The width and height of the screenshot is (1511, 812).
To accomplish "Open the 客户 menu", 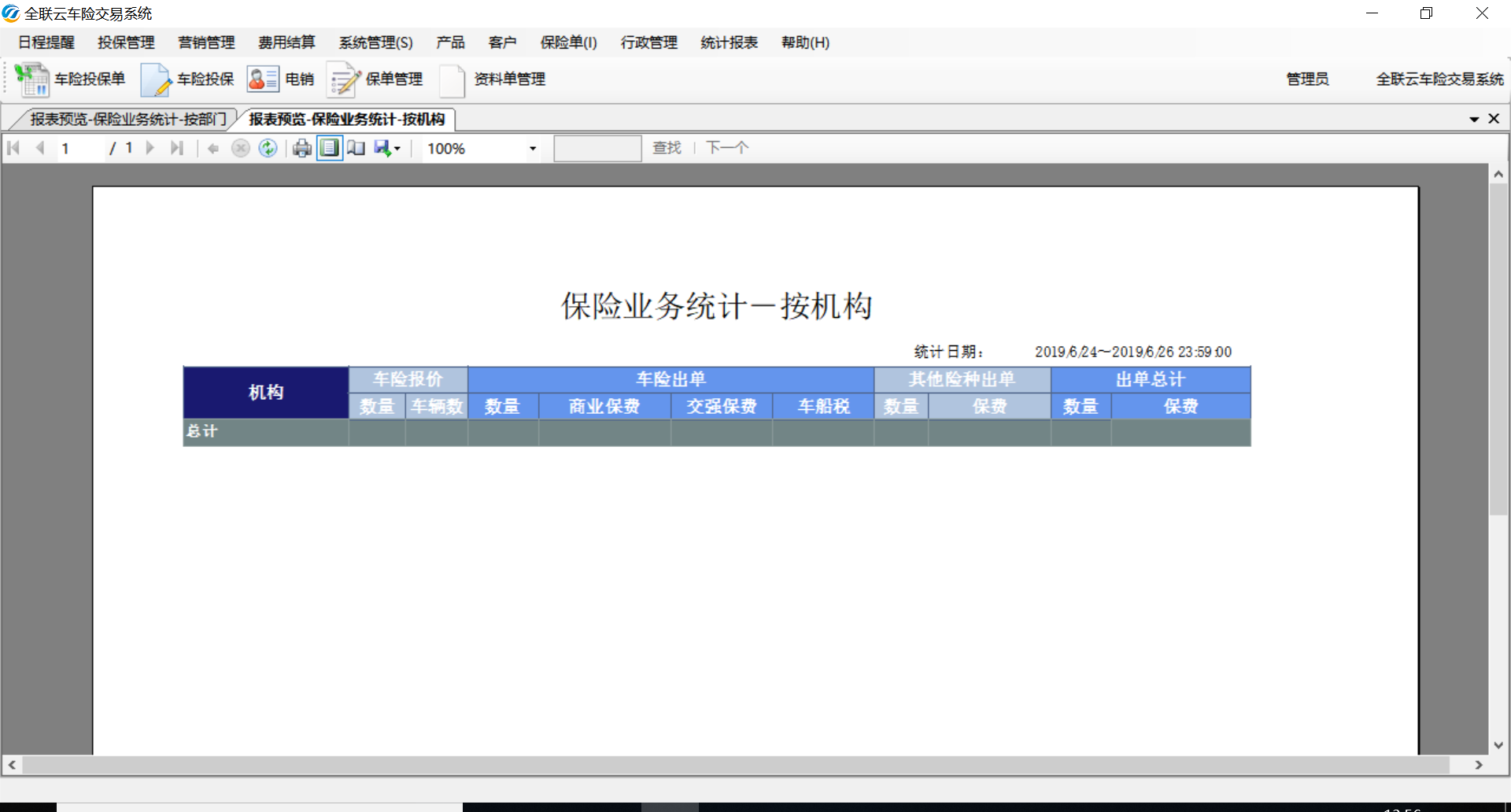I will 502,42.
